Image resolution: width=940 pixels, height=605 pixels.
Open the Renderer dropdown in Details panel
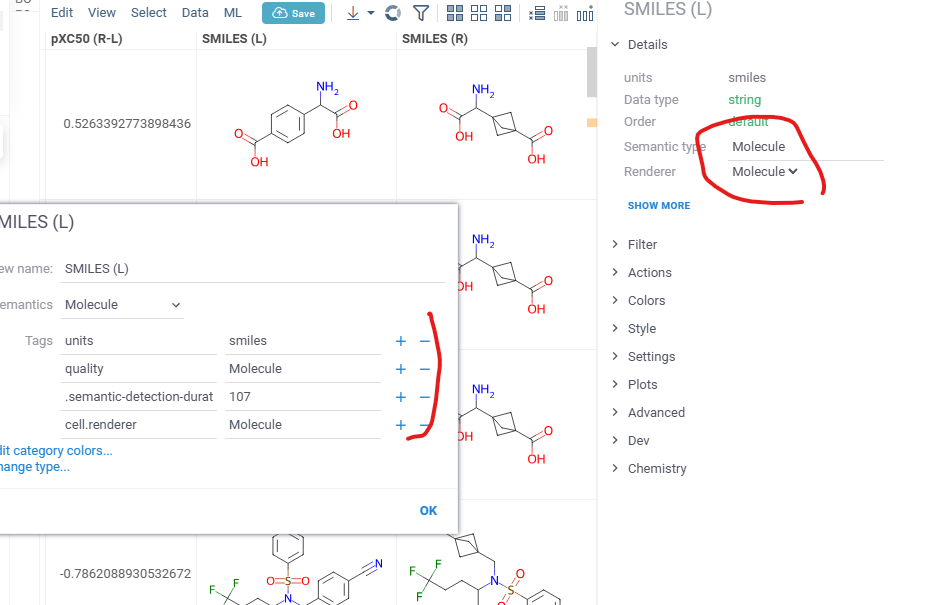(765, 172)
